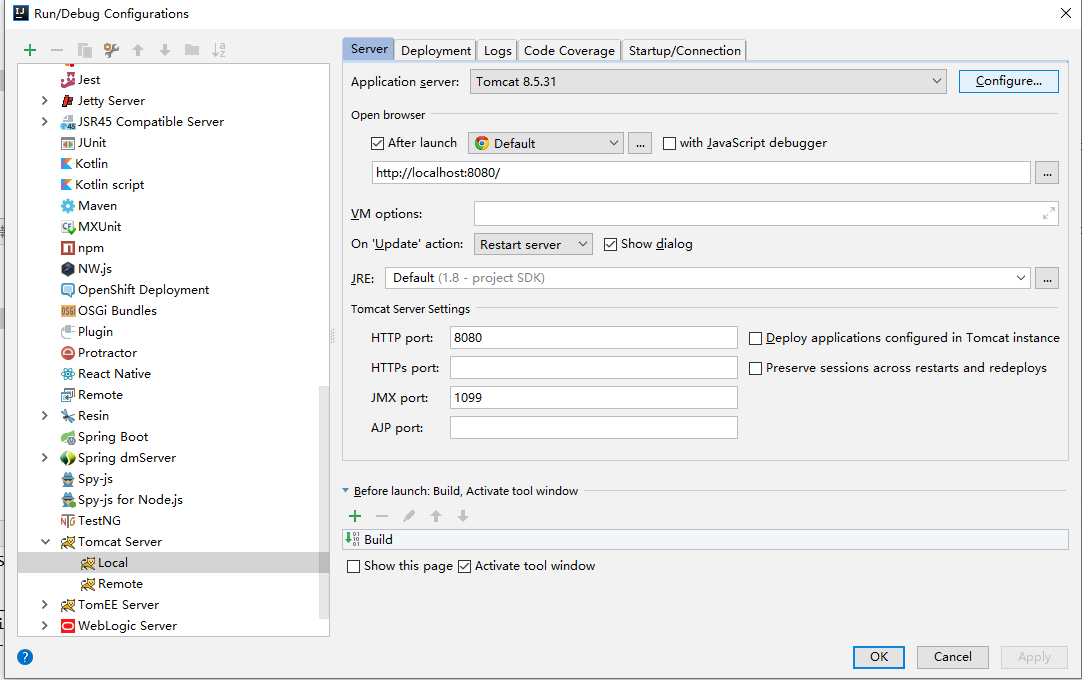
Task: Click the remove configuration minus icon
Action: 57,50
